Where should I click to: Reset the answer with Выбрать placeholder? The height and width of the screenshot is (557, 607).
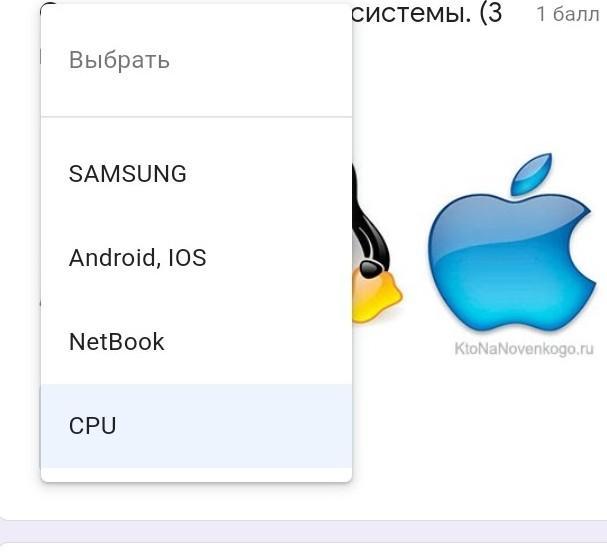point(196,60)
